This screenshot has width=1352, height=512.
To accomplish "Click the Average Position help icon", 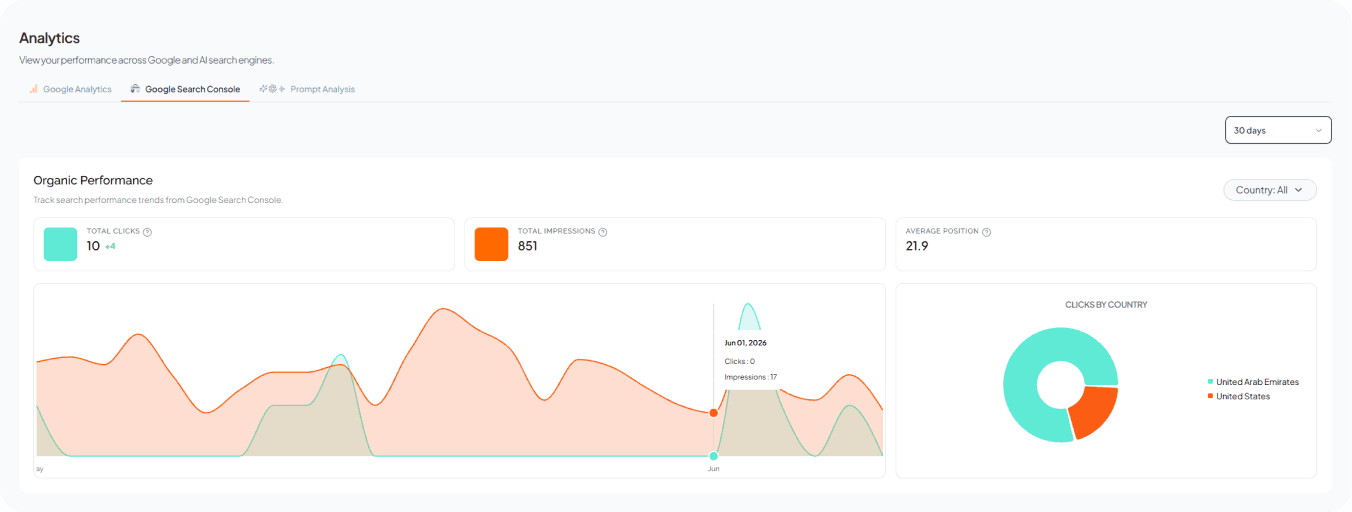I will click(x=986, y=232).
